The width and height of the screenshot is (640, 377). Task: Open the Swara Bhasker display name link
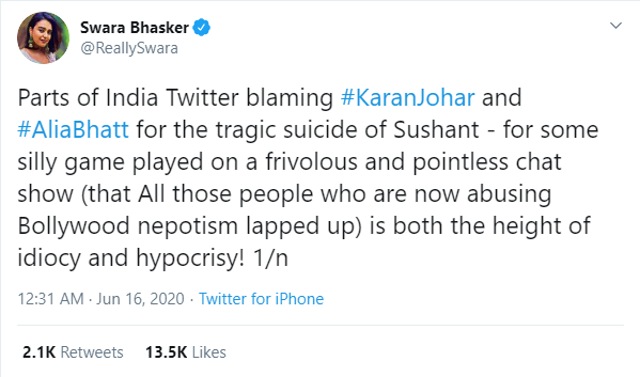[x=134, y=28]
